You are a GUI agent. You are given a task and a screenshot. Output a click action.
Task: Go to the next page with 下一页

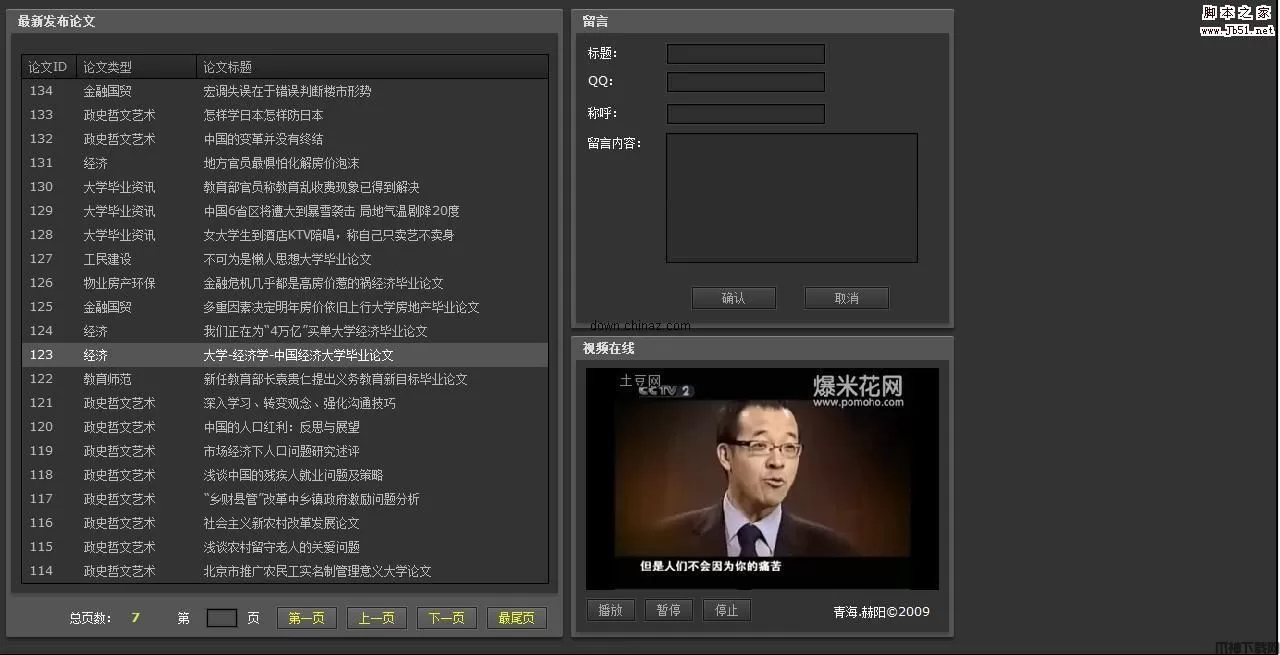(x=446, y=617)
